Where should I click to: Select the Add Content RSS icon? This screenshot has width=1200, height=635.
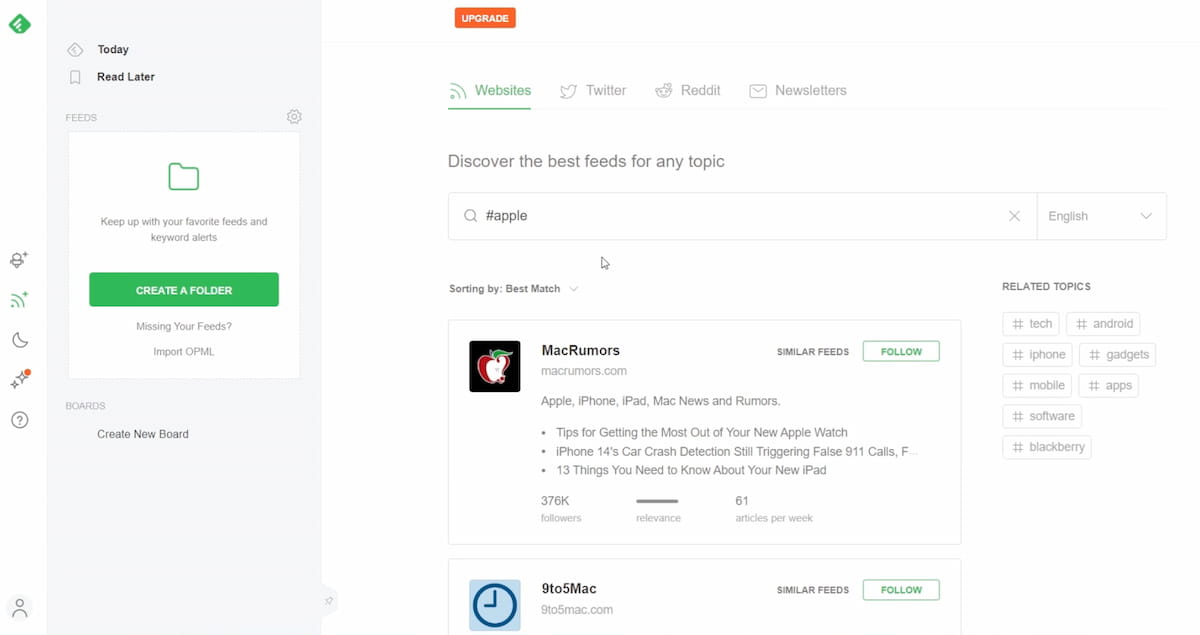[19, 299]
